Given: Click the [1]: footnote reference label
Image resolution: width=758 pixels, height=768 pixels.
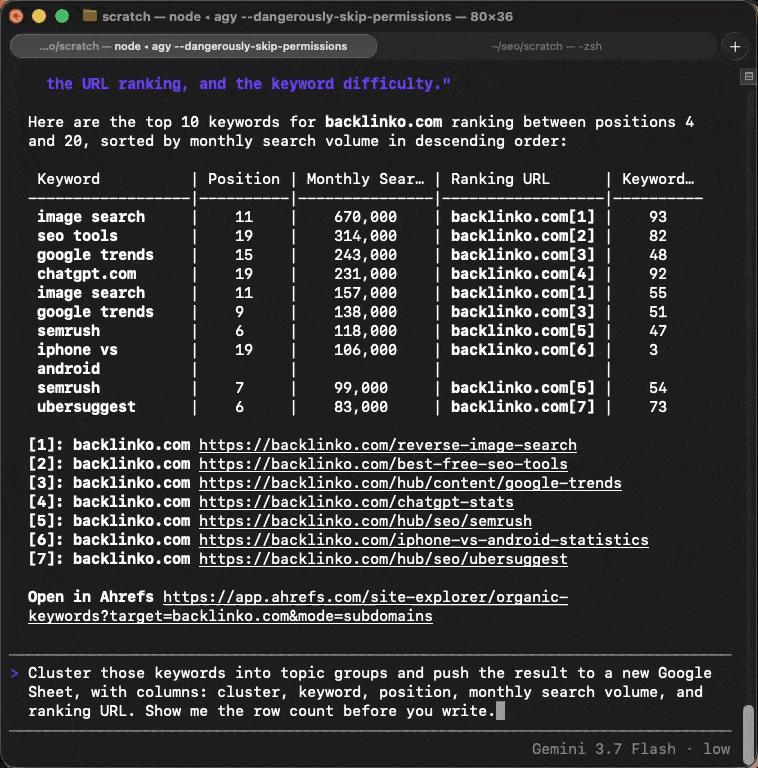Looking at the screenshot, I should 46,445.
